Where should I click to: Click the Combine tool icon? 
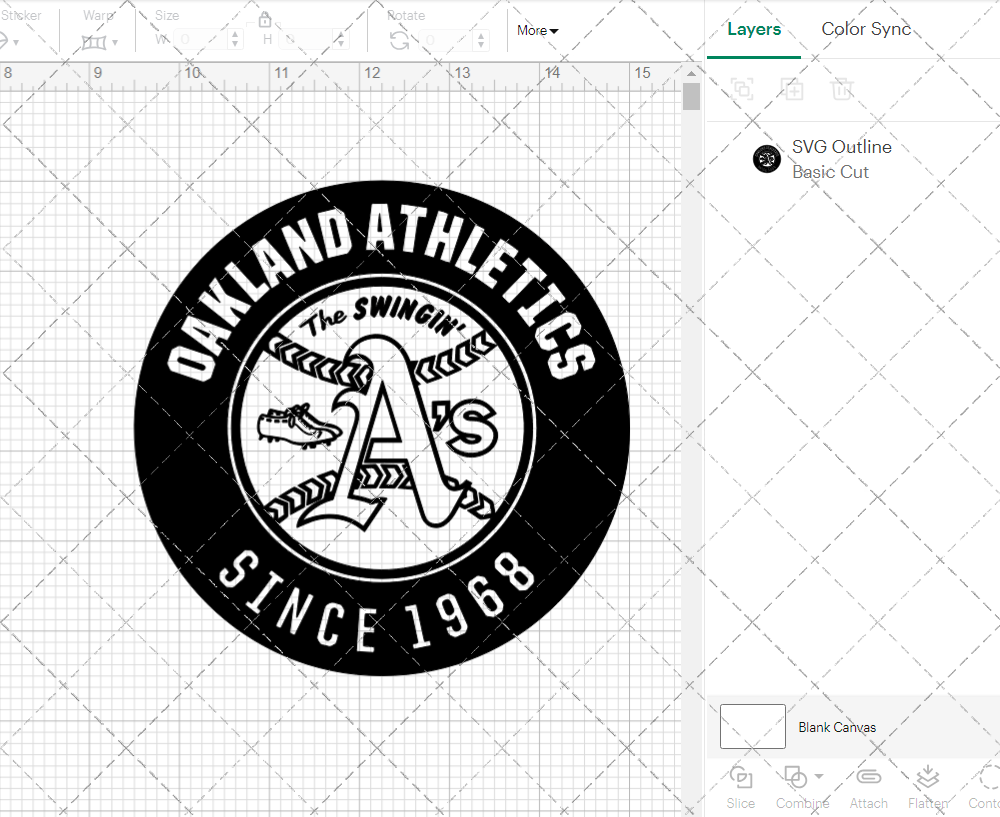(x=795, y=779)
